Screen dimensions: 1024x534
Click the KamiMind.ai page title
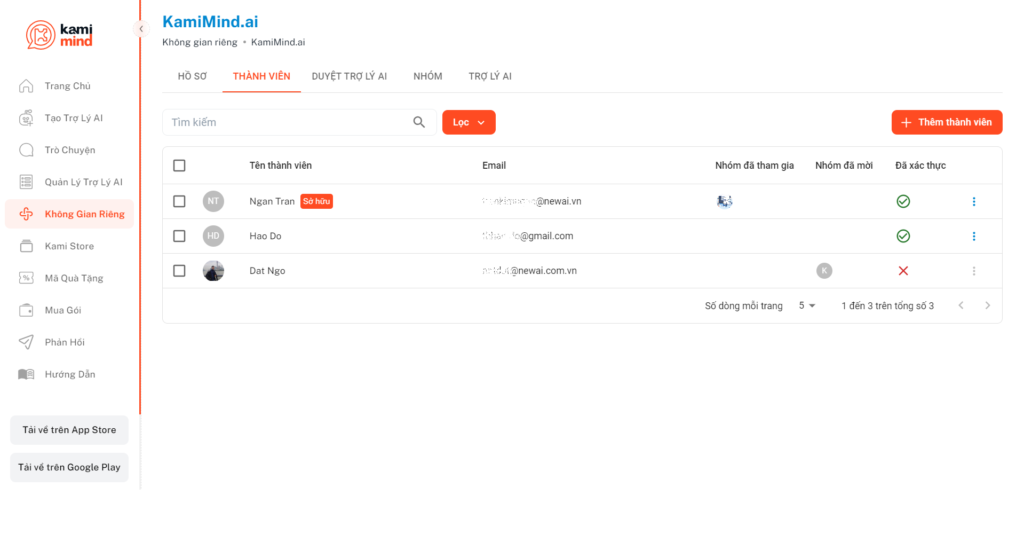click(210, 22)
